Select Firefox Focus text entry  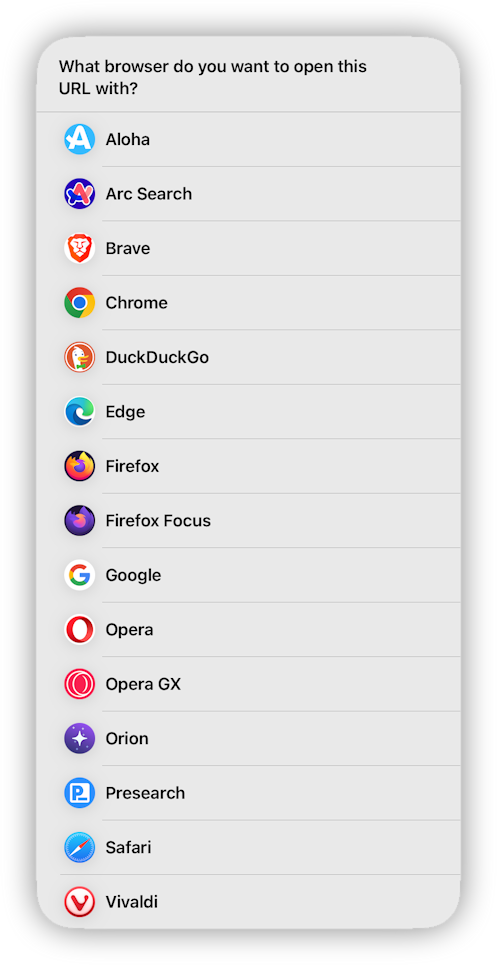click(158, 521)
